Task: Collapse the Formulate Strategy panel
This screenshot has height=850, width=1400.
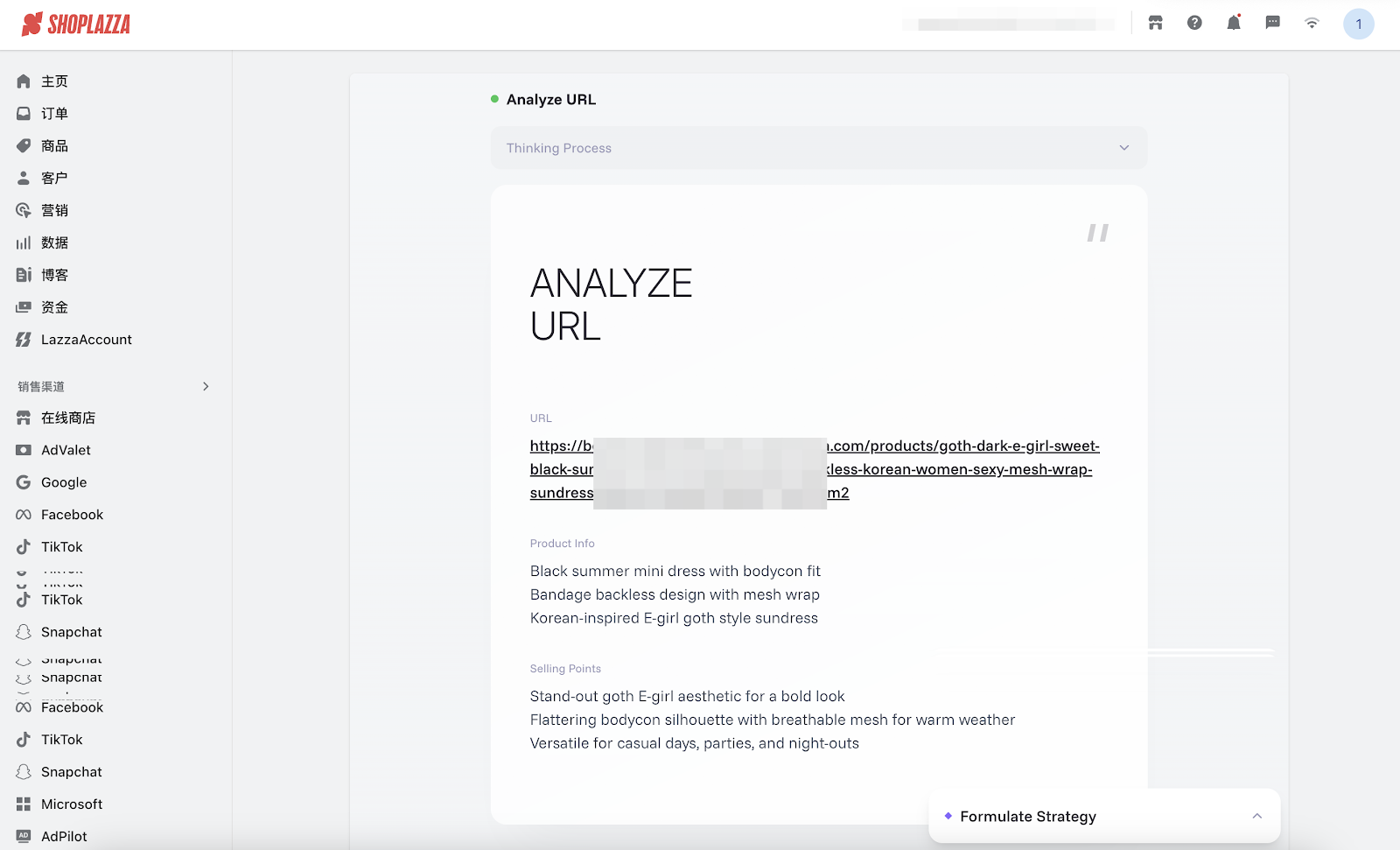Action: pos(1256,816)
